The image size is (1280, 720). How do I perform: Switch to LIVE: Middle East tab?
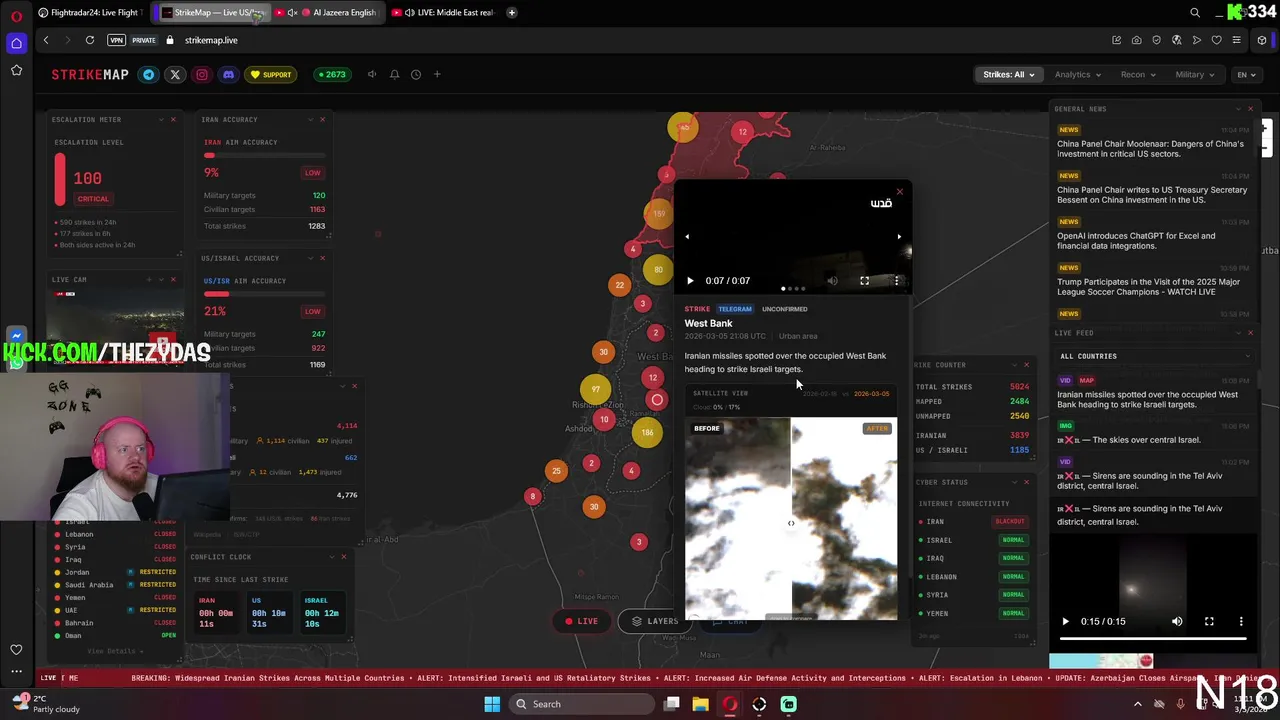tap(443, 12)
